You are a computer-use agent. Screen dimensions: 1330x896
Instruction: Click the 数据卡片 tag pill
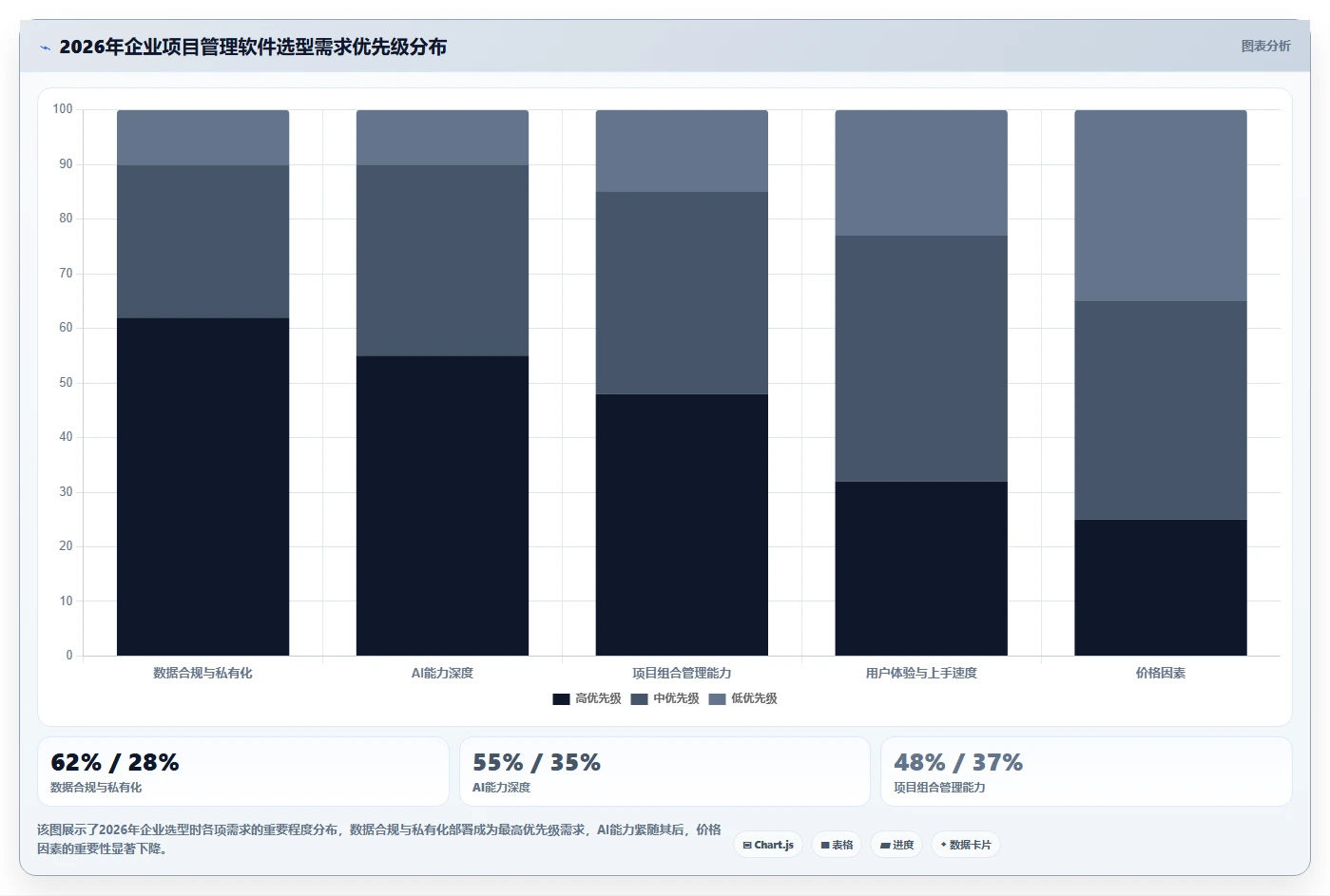[x=965, y=845]
